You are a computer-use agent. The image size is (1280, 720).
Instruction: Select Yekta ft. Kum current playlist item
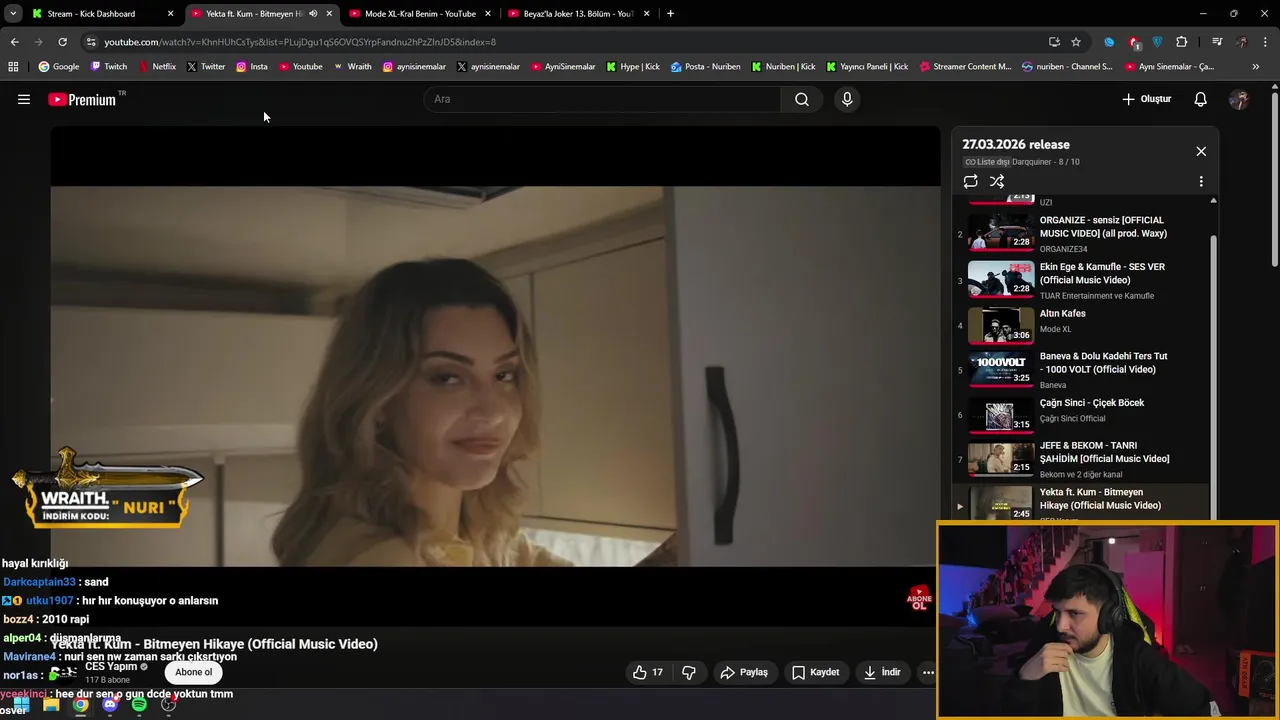pos(1080,502)
